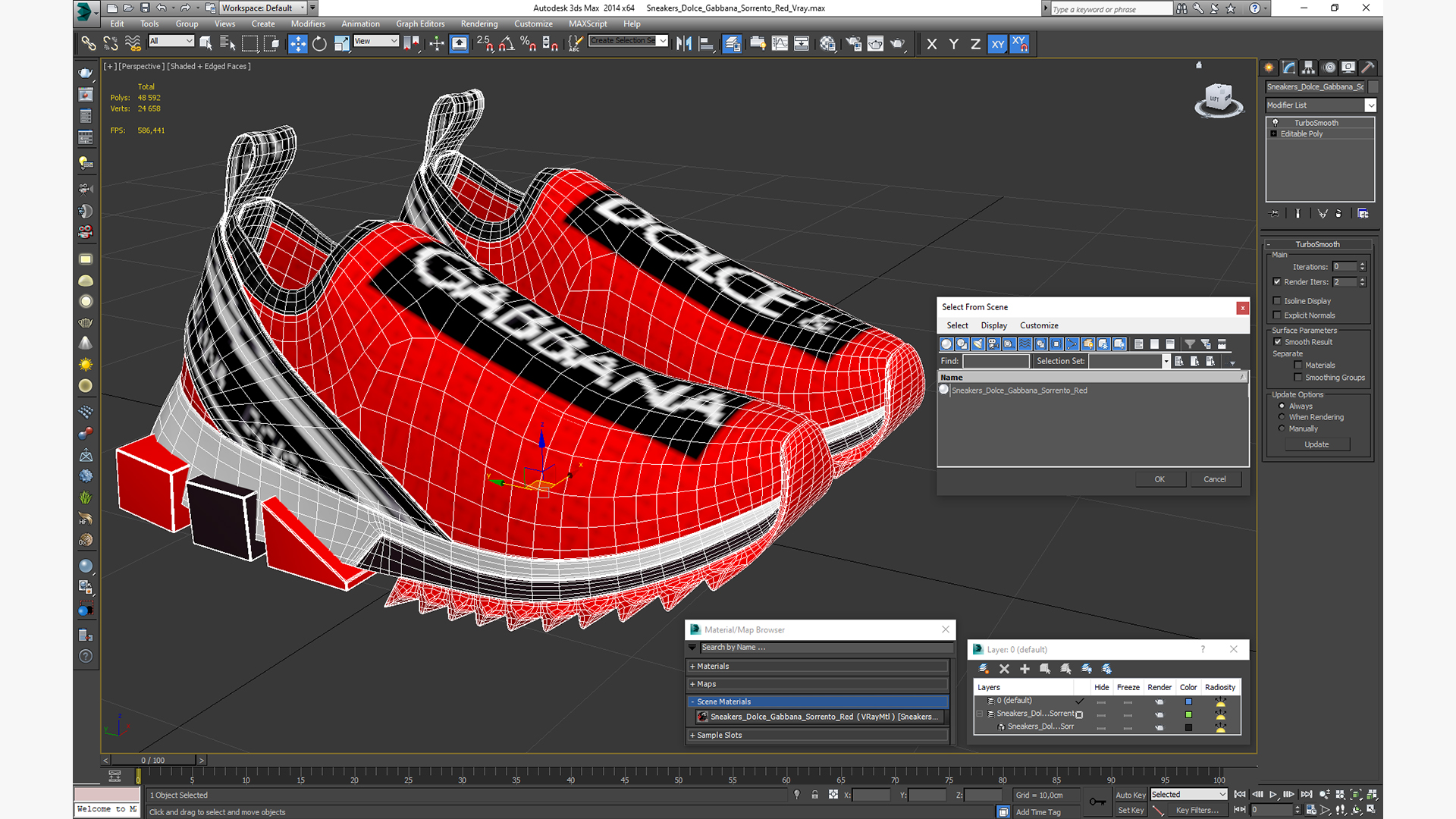Screen dimensions: 1456x819
Task: Click the ViewCube in the viewport
Action: 1219,100
